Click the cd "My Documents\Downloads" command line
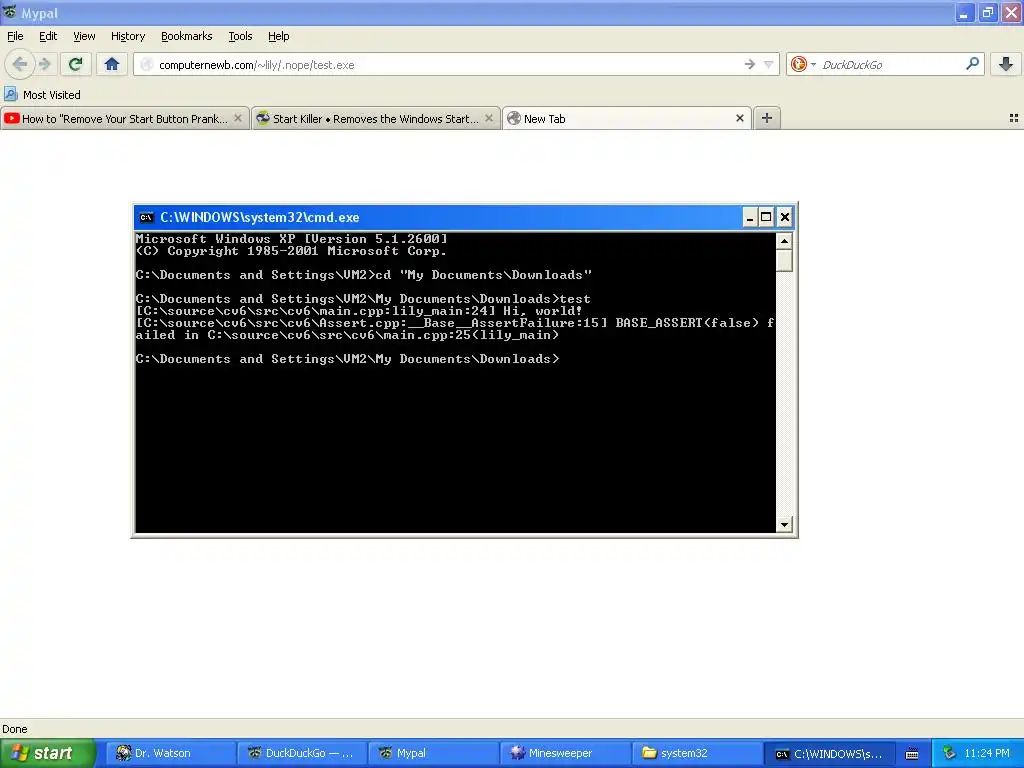 [x=364, y=275]
